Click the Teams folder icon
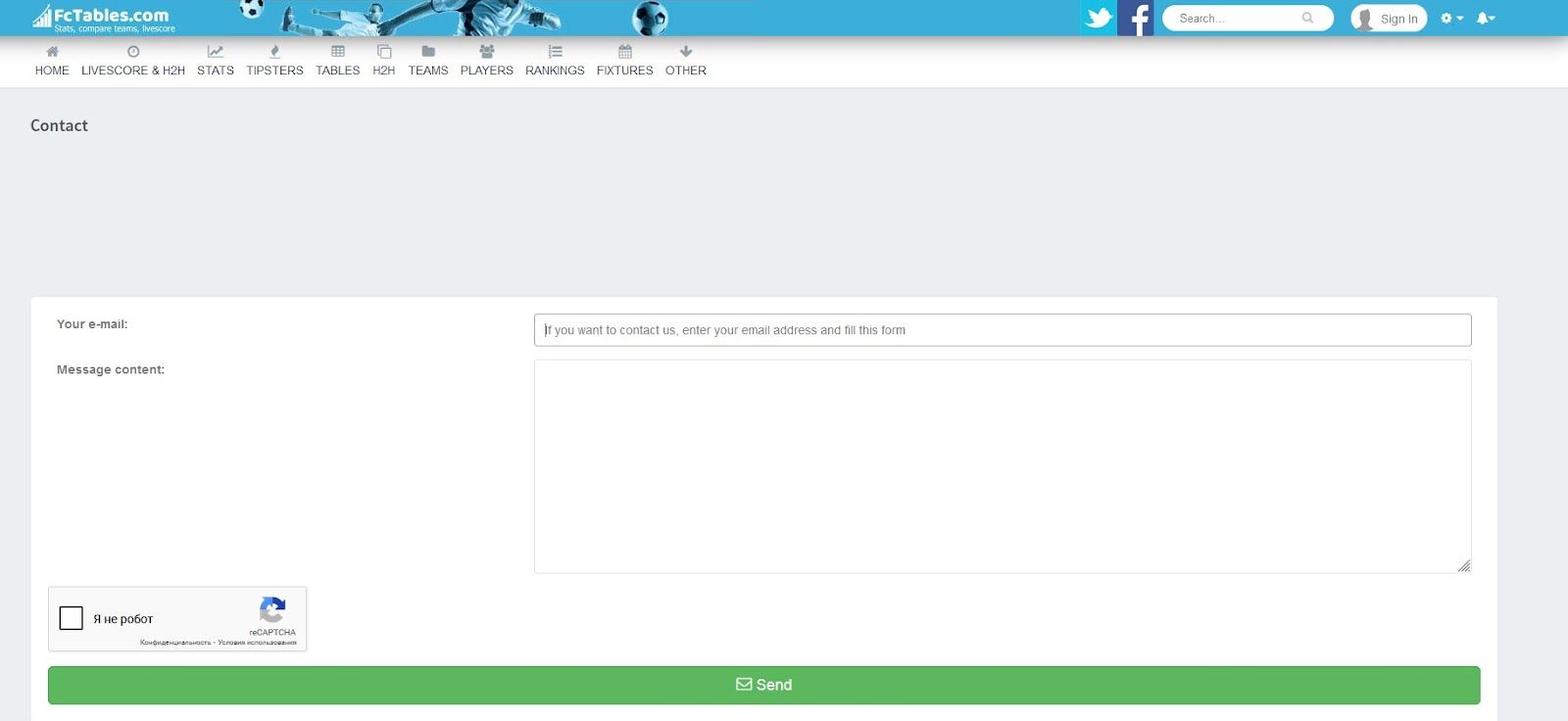1568x721 pixels. click(428, 51)
